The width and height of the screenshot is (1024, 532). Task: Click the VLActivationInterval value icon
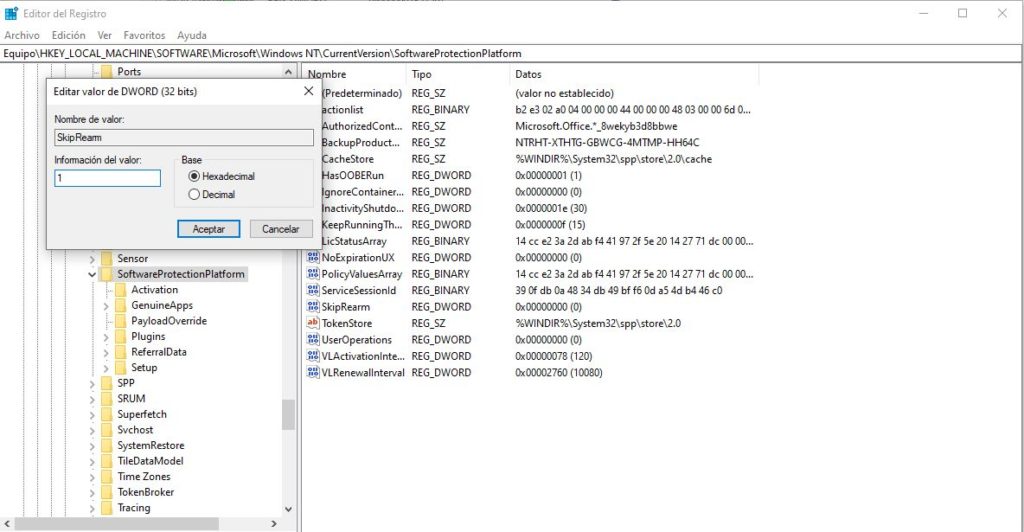point(313,356)
